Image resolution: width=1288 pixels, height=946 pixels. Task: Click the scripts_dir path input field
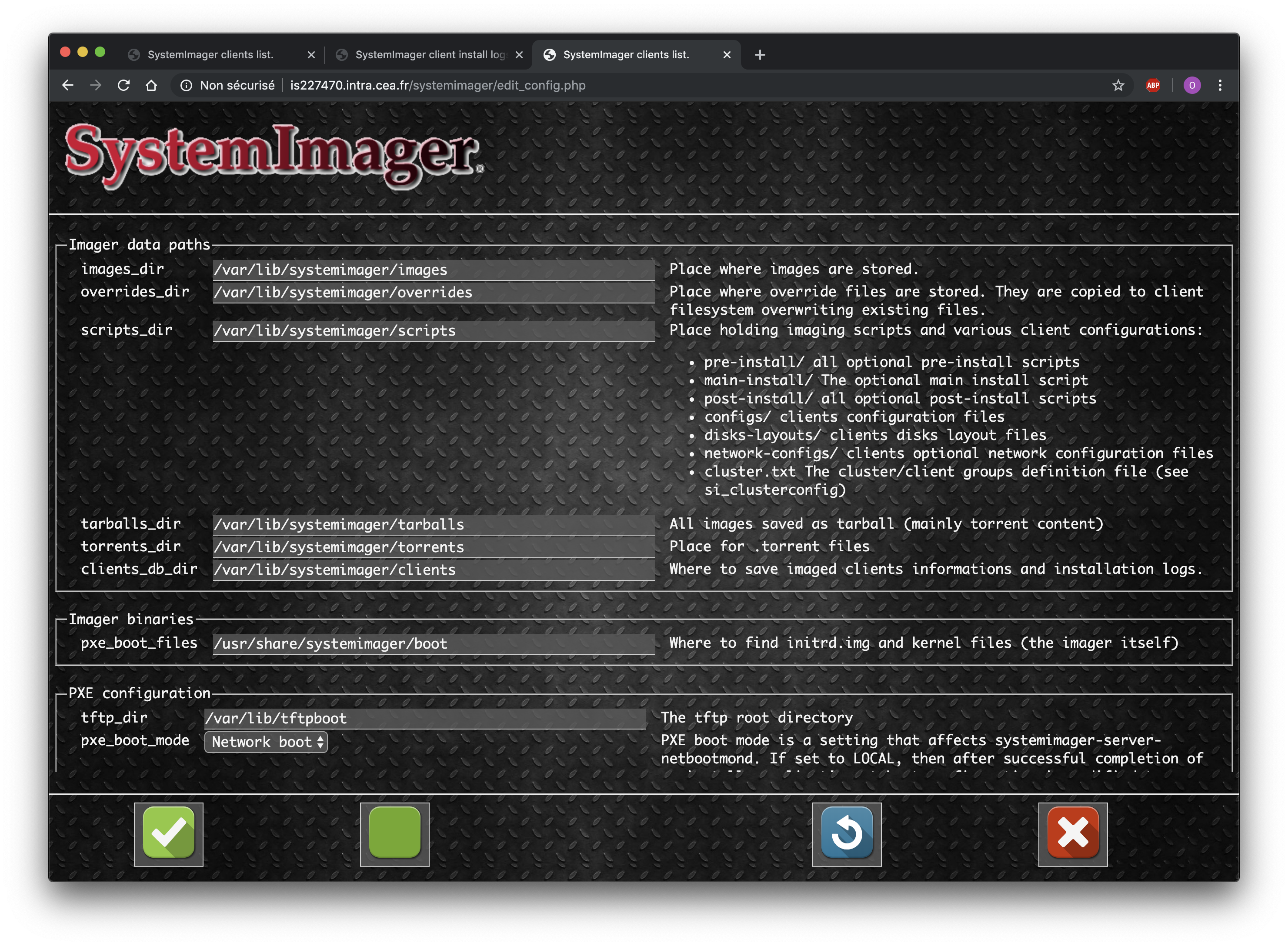(434, 330)
